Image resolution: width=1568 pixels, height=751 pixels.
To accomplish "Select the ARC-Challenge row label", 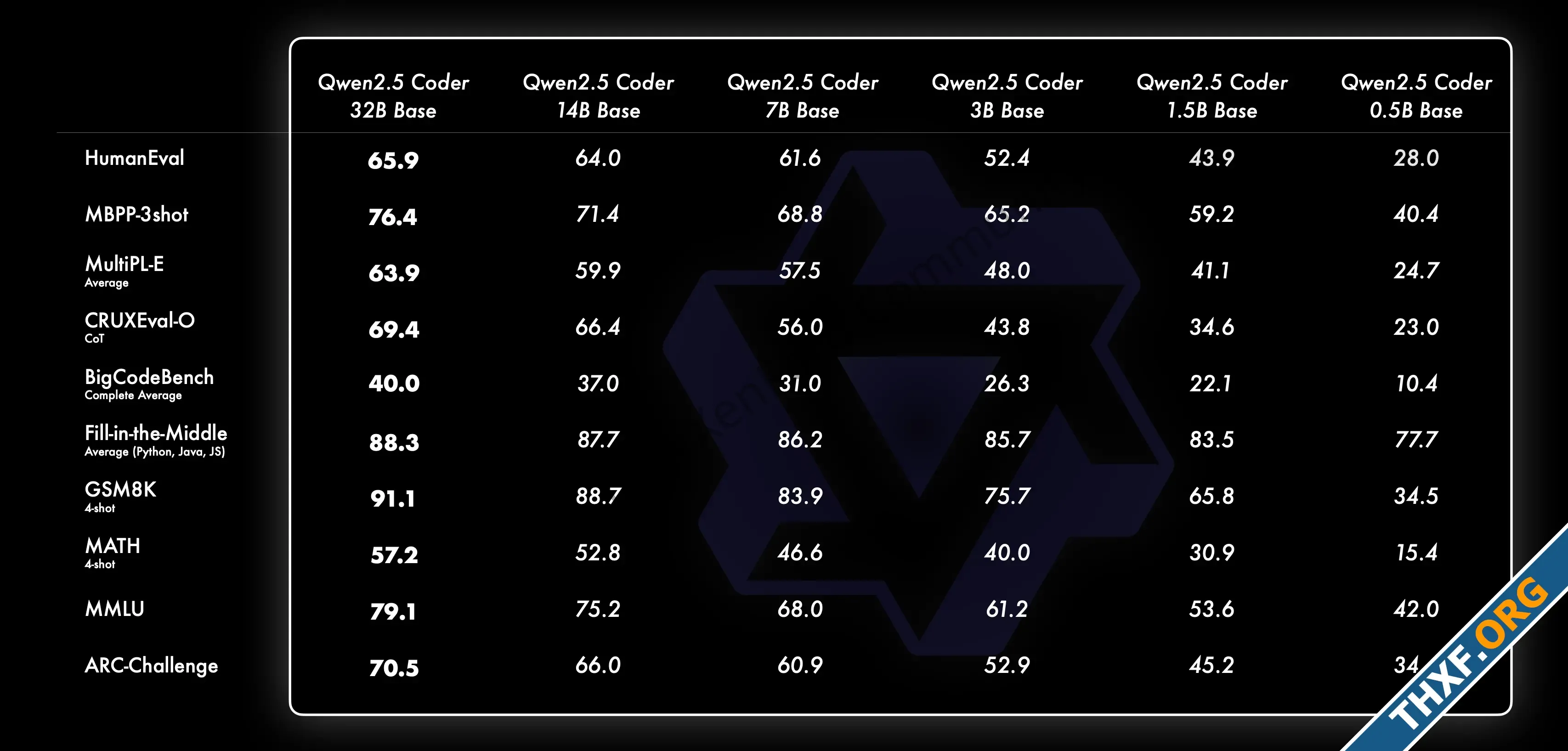I will pyautogui.click(x=151, y=666).
